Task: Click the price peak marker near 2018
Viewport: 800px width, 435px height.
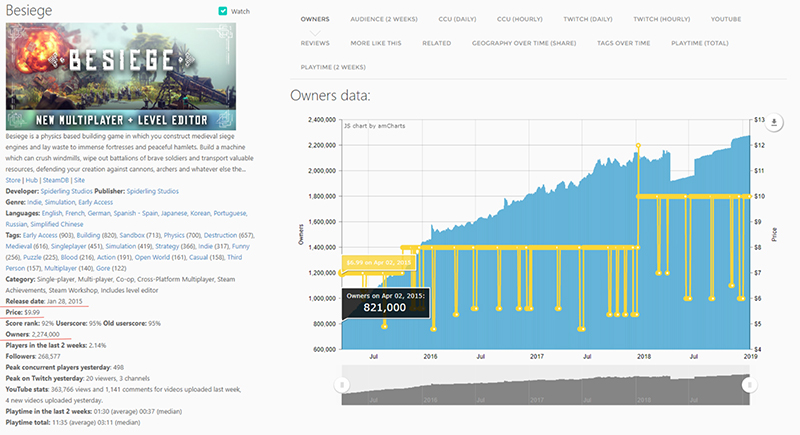Action: click(x=638, y=145)
